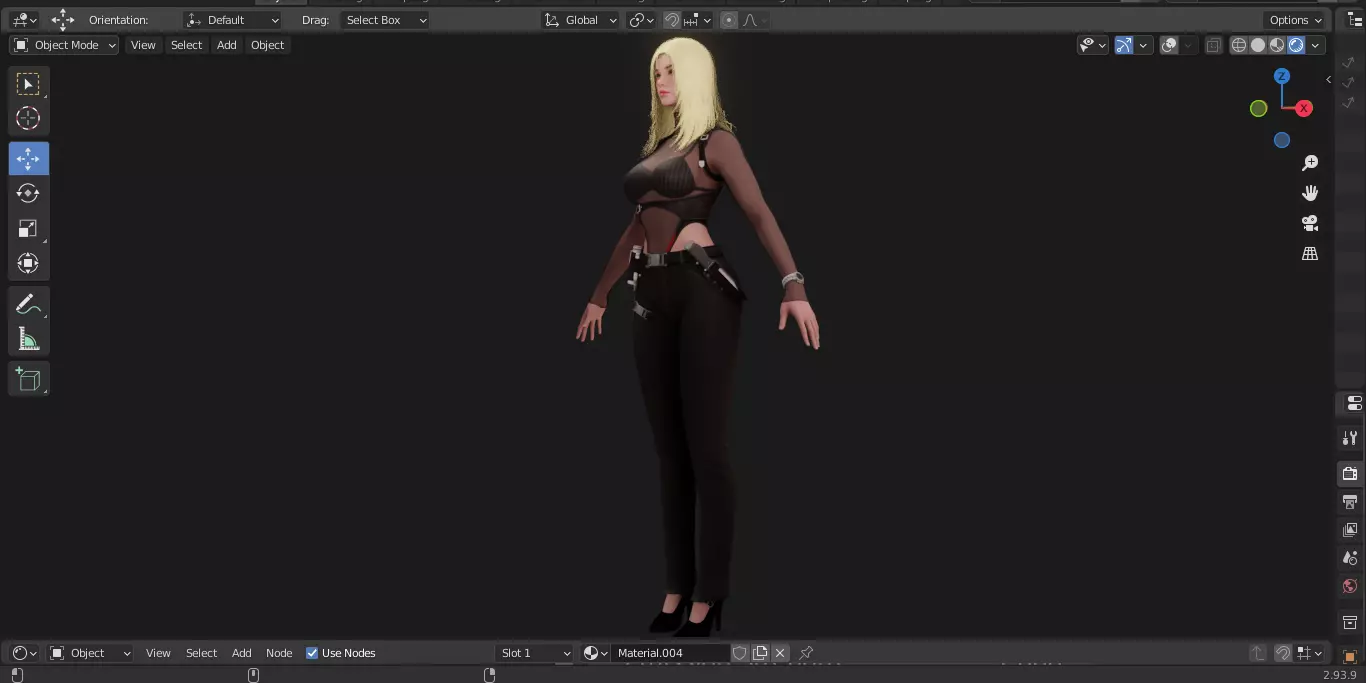Open the 3D viewport Object menu
The image size is (1366, 683).
(267, 45)
